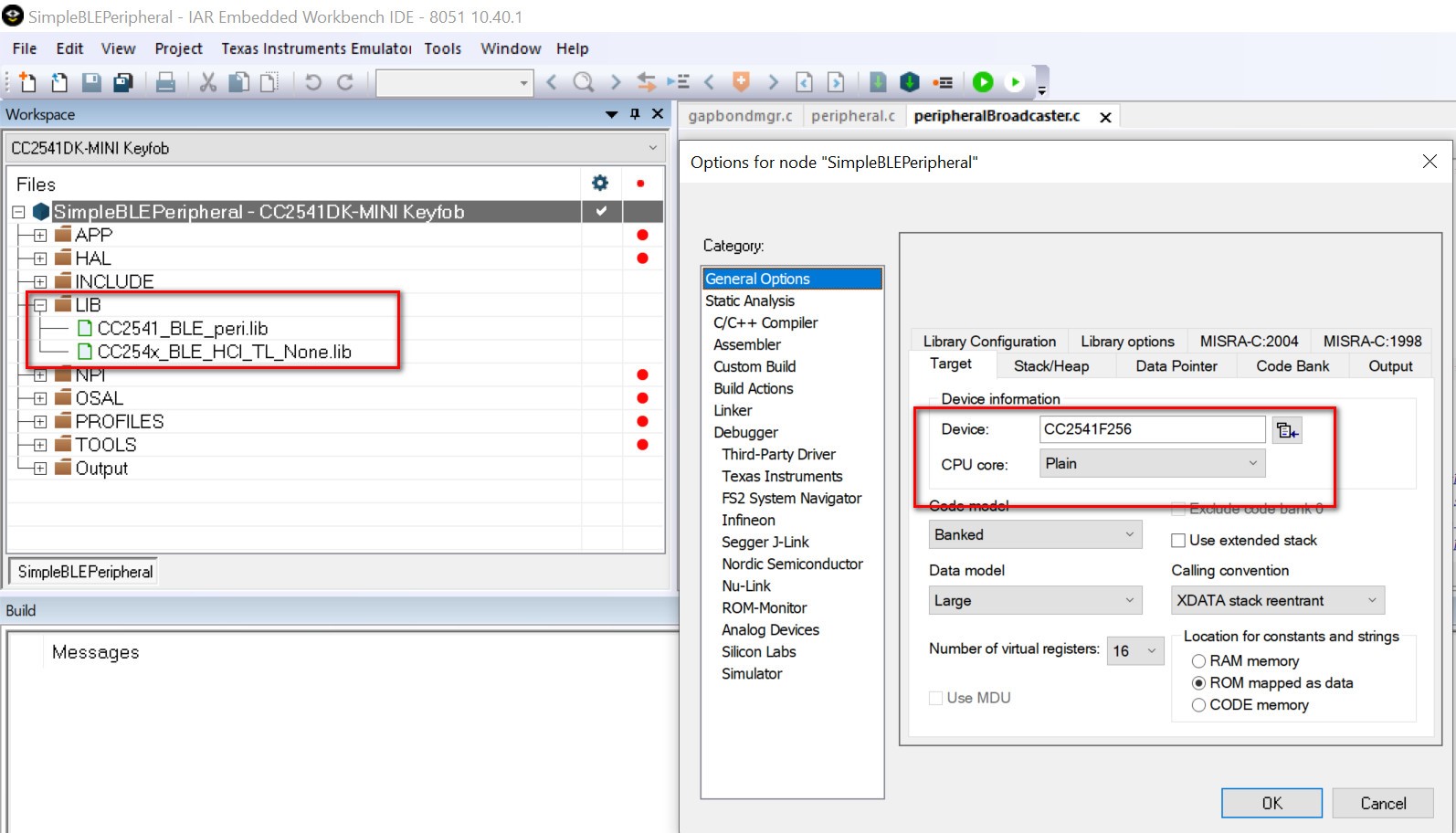
Task: Click the Open file toolbar icon
Action: pyautogui.click(x=59, y=82)
